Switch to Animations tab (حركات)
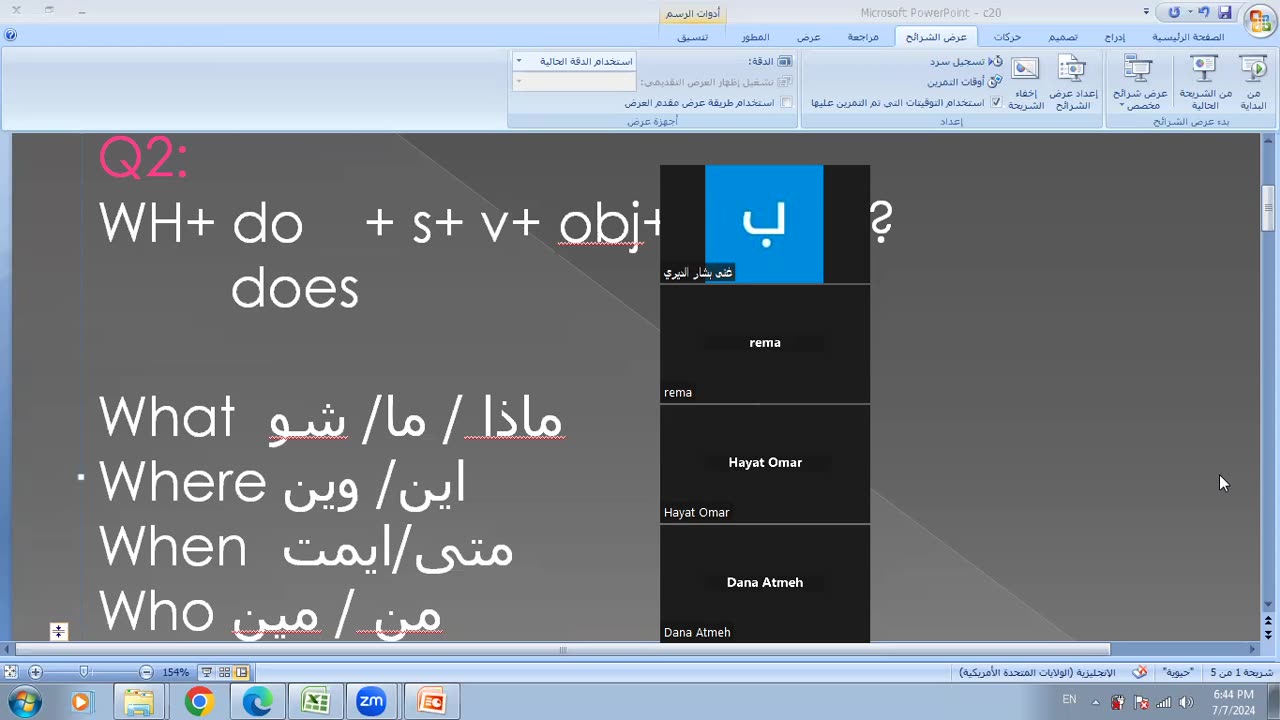The image size is (1280, 720). [x=1007, y=37]
